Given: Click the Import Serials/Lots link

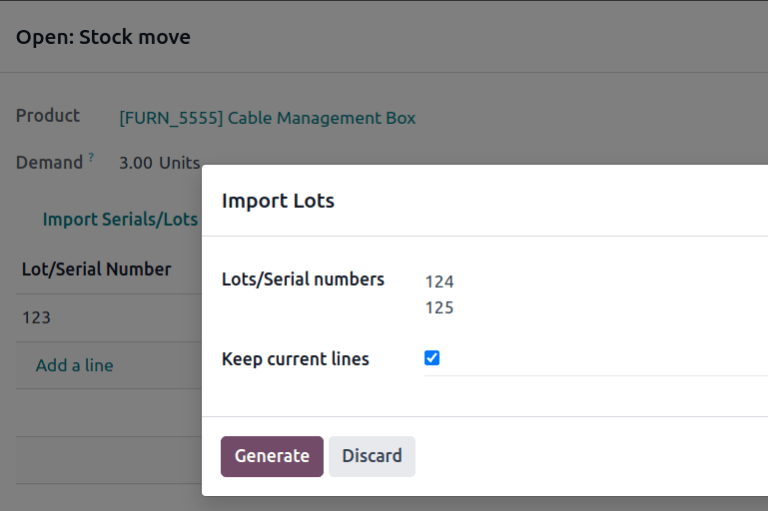Looking at the screenshot, I should tap(120, 219).
